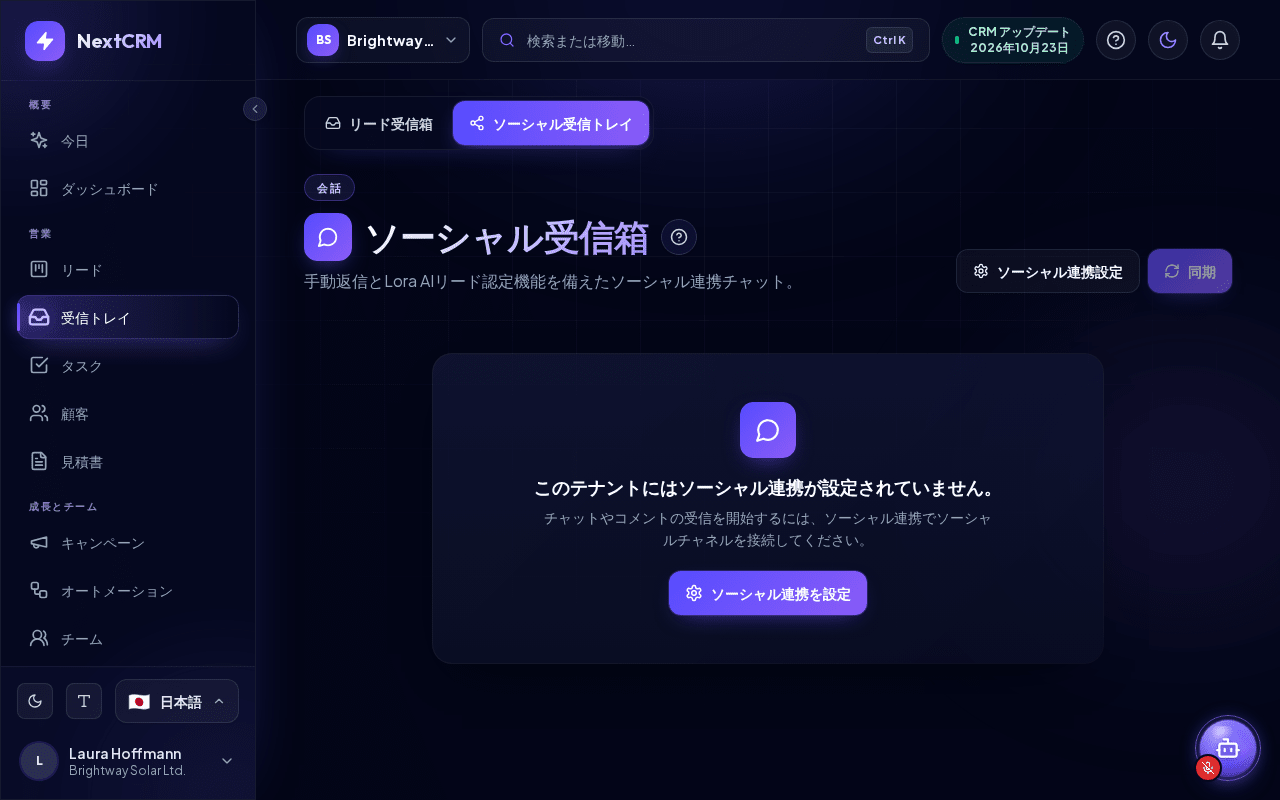
Task: Click the help icon beside ソーシャル受信箱 title
Action: 679,237
